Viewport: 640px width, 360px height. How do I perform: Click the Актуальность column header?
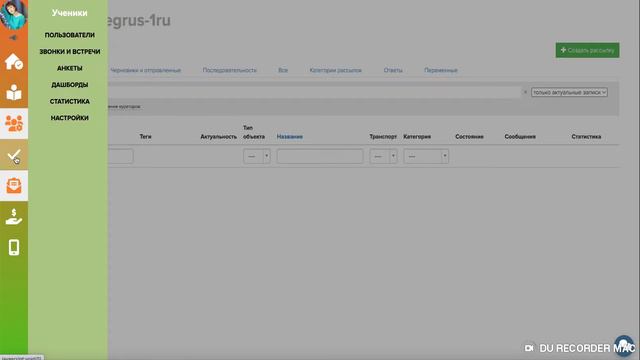pos(218,137)
